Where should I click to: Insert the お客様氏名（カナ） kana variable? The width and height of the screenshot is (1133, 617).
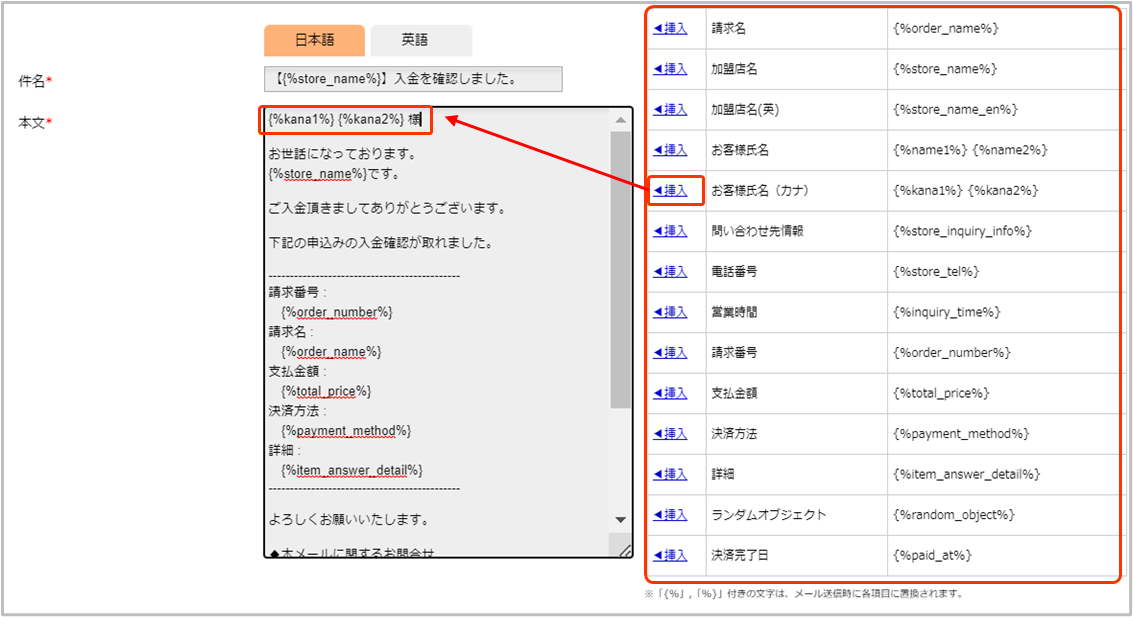pos(670,190)
